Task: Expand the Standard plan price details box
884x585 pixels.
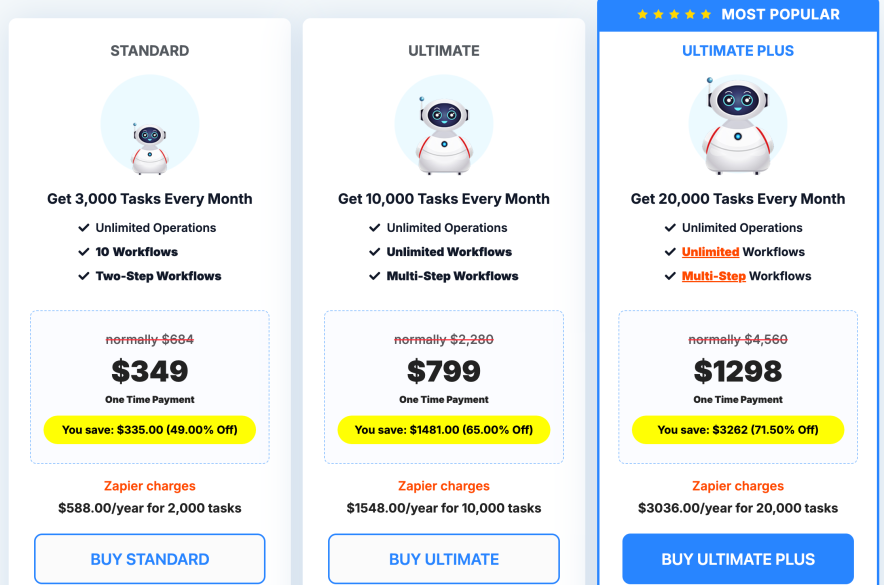Action: (x=150, y=387)
